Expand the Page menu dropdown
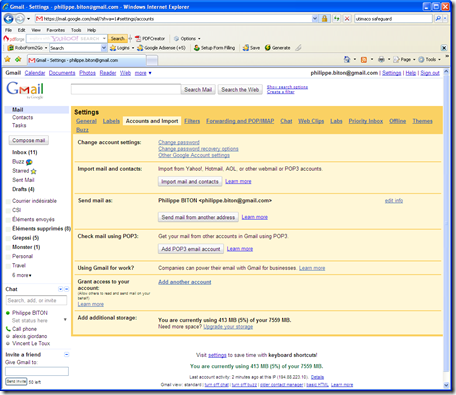Viewport: 456px width, 395px height. coord(414,60)
